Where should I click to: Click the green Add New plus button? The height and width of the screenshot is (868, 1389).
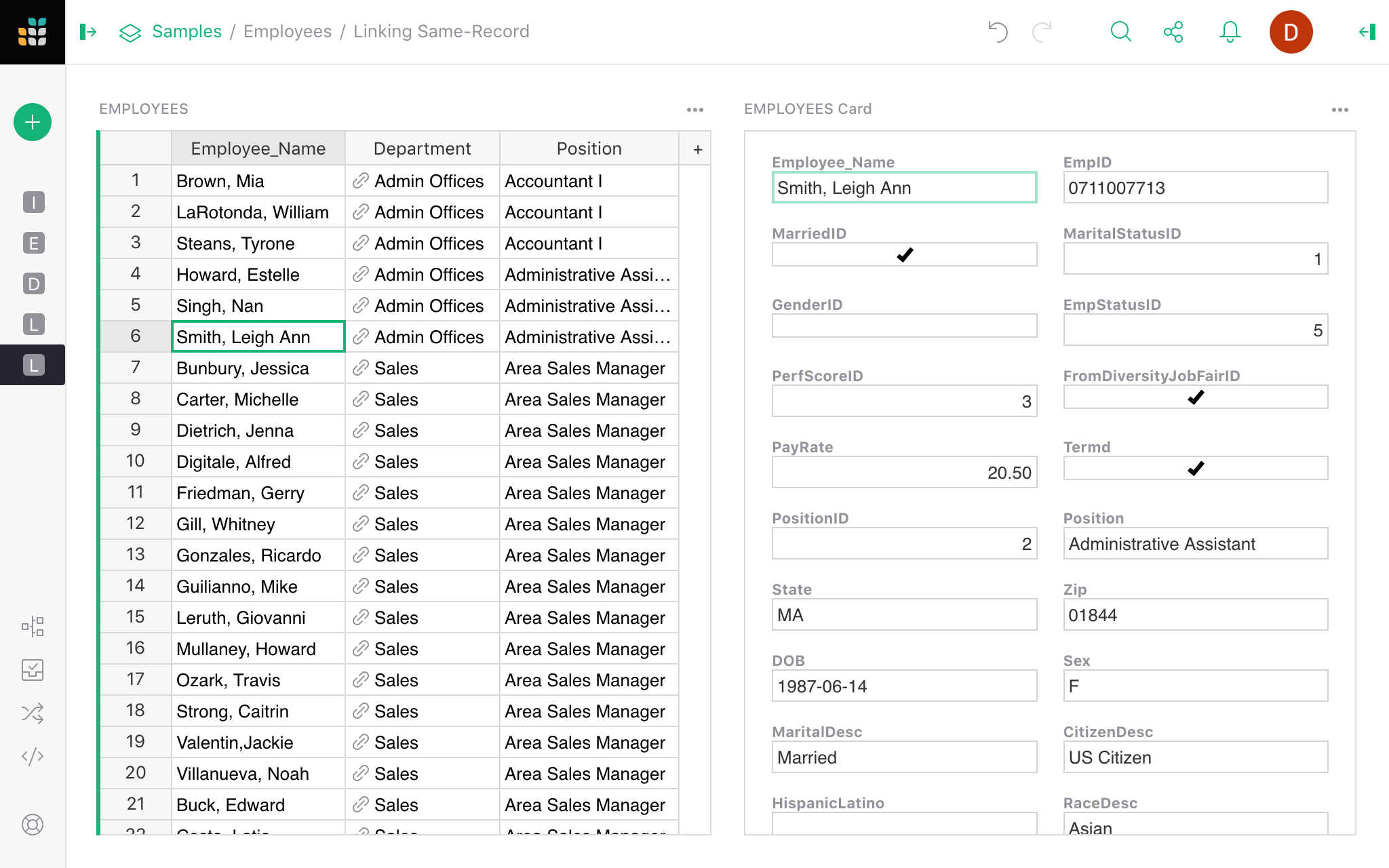point(33,122)
